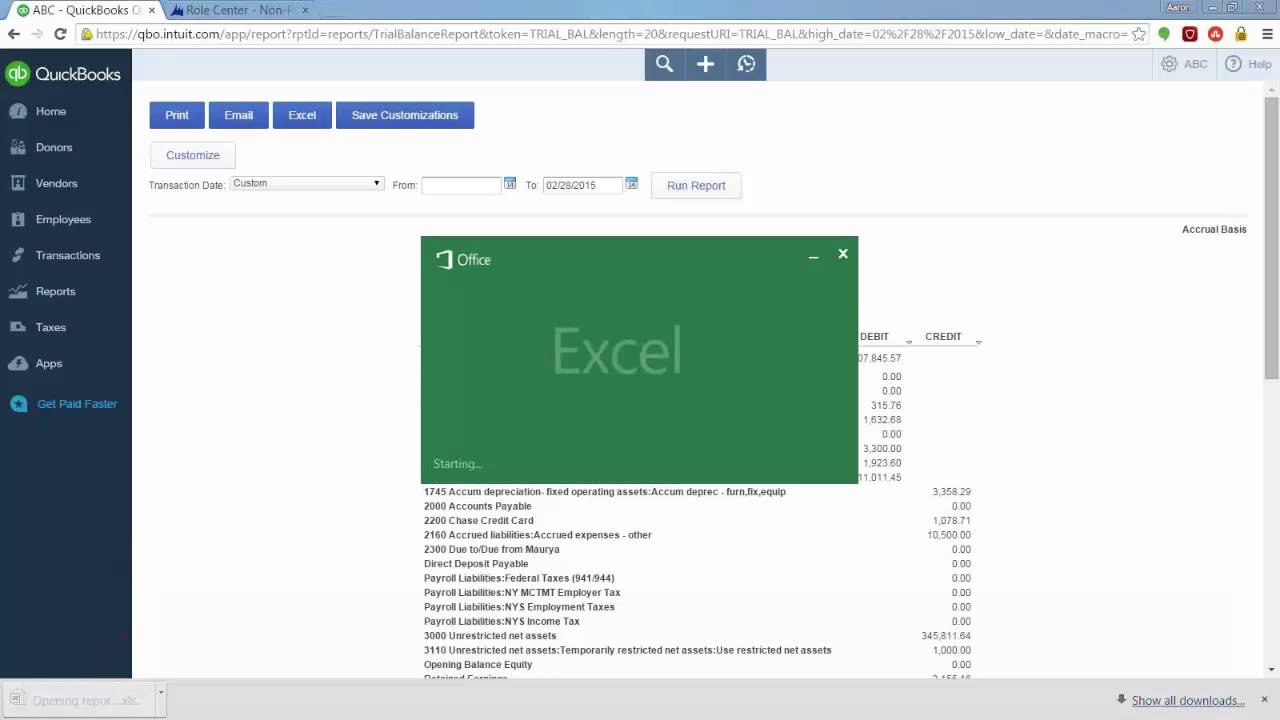Close the ABC - QuickBooks tab
Screen dimensions: 1280x720
[150, 10]
